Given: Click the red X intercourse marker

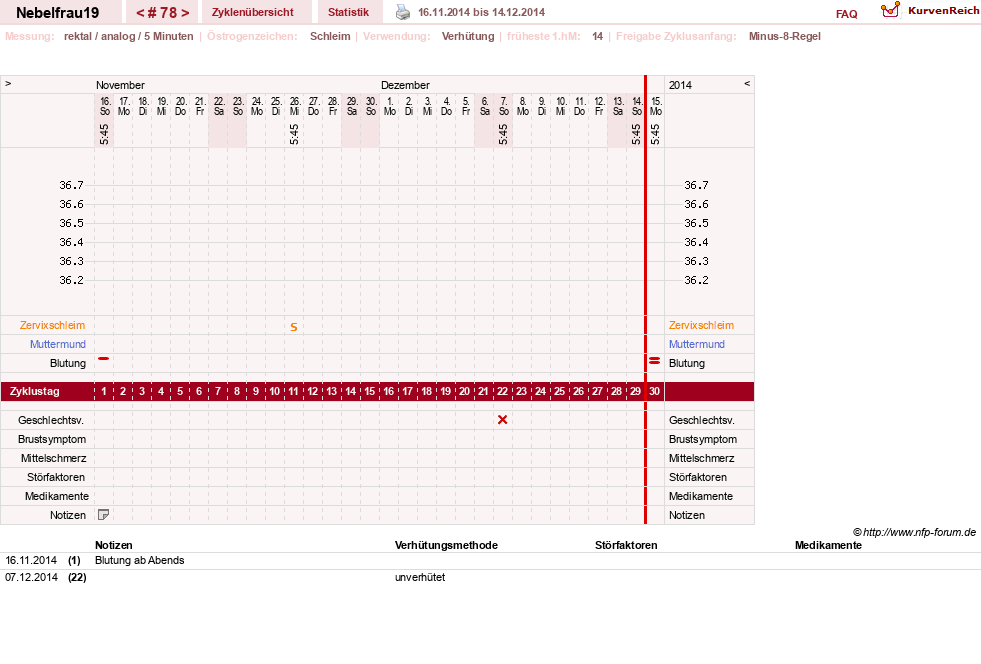Looking at the screenshot, I should click(x=502, y=420).
